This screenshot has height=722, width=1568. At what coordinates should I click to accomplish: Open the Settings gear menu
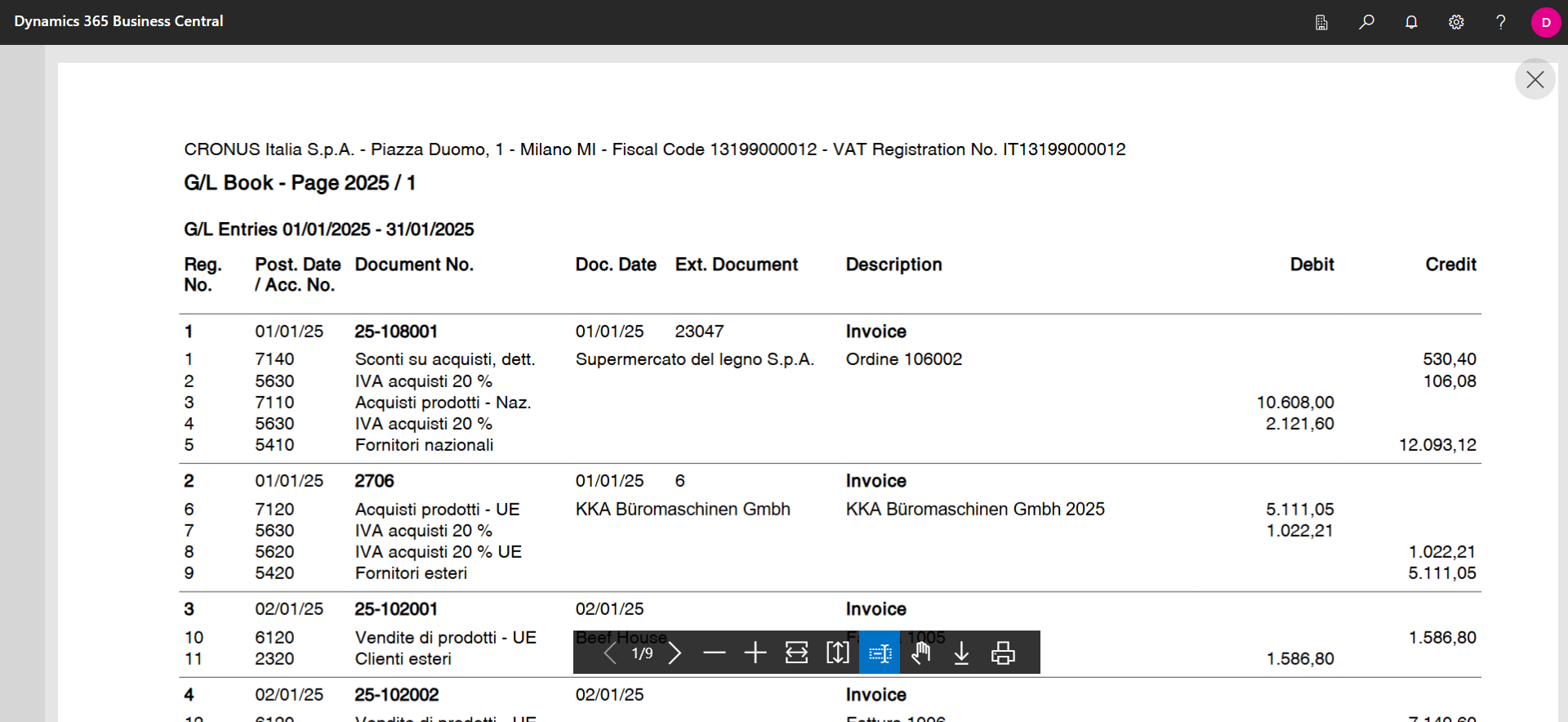(x=1456, y=22)
